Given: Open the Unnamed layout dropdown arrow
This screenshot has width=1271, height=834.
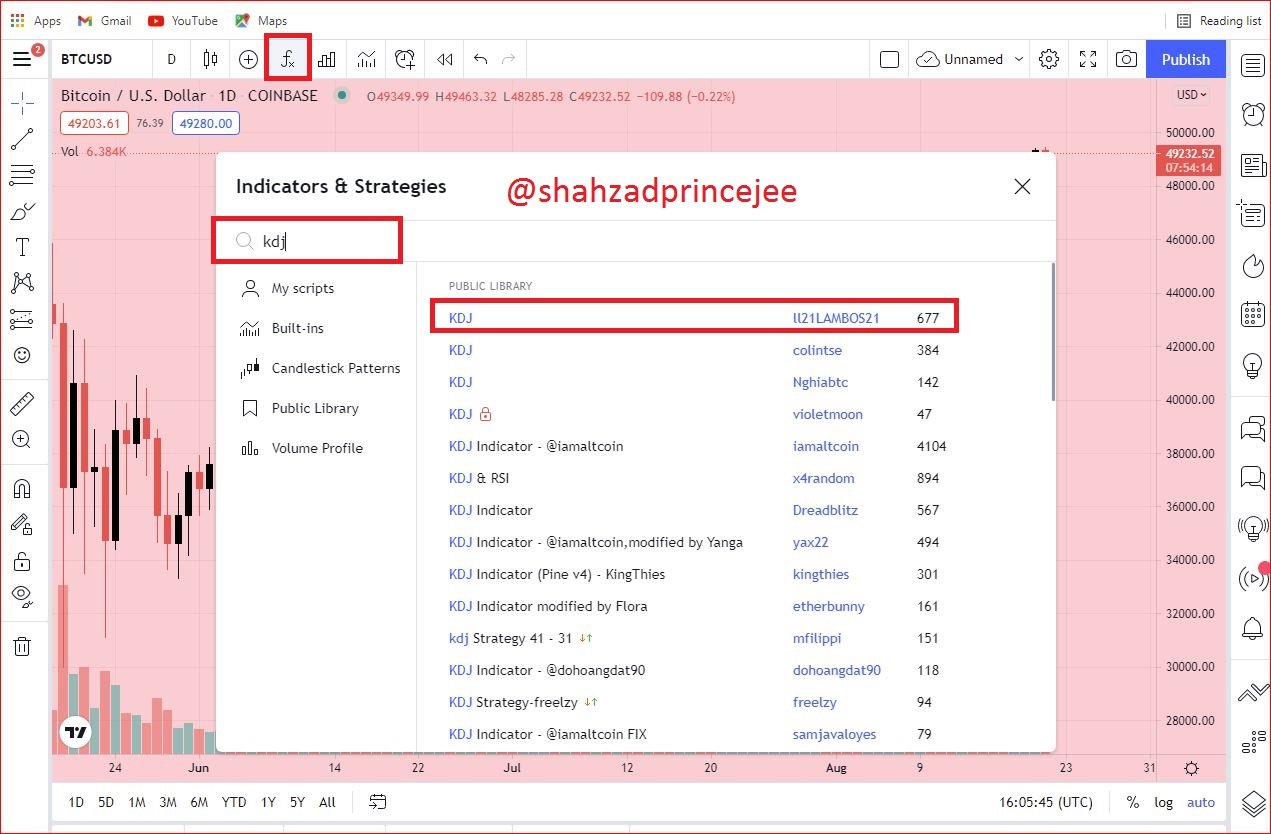Looking at the screenshot, I should point(1019,59).
